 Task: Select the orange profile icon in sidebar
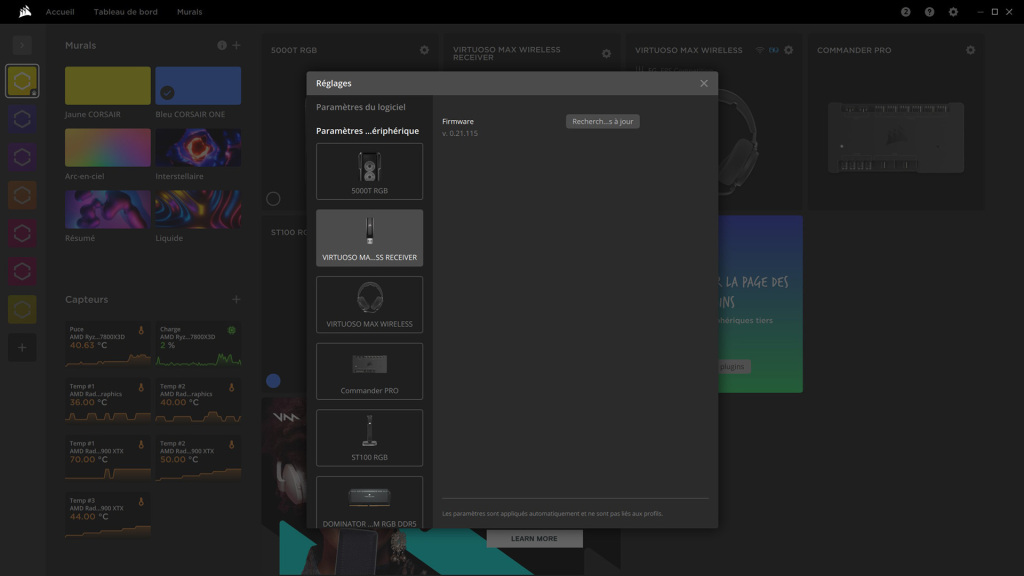point(22,195)
